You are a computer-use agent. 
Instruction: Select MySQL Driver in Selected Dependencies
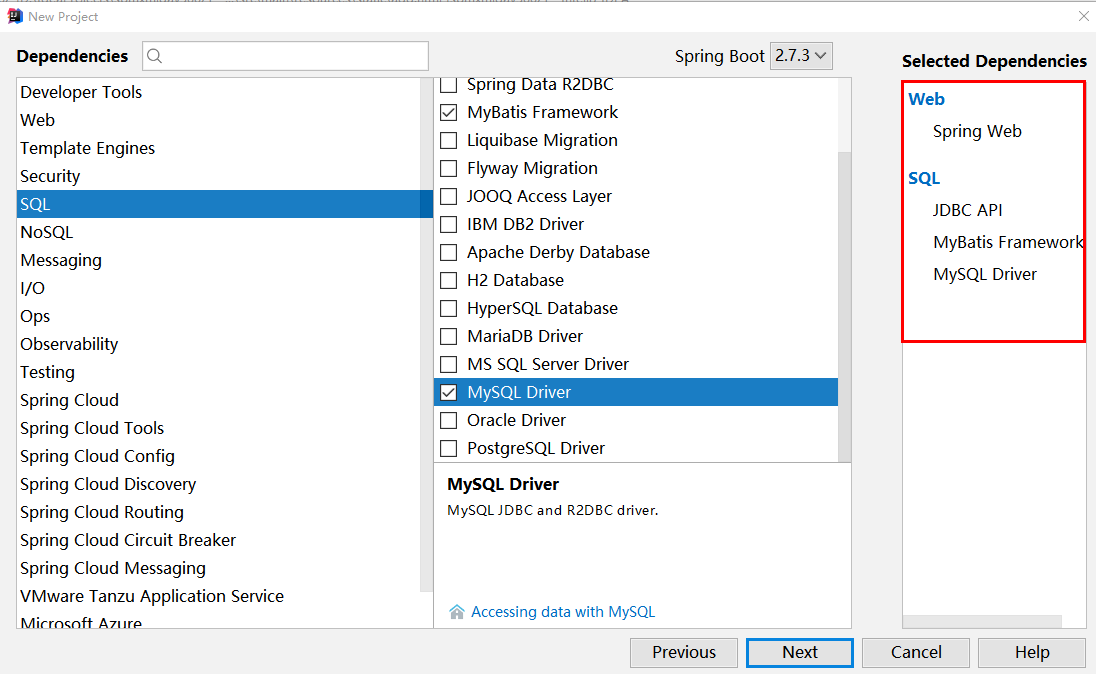tap(985, 275)
